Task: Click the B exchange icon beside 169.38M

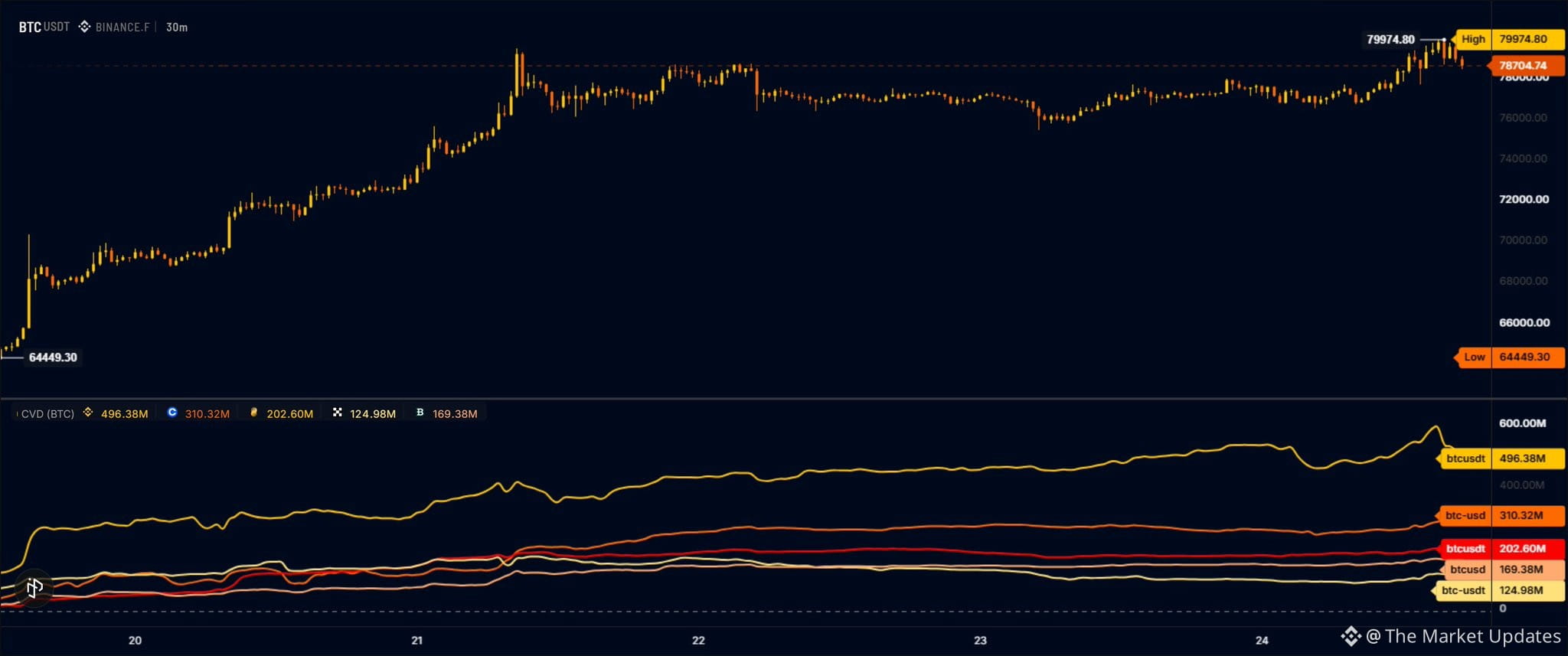Action: click(x=420, y=413)
